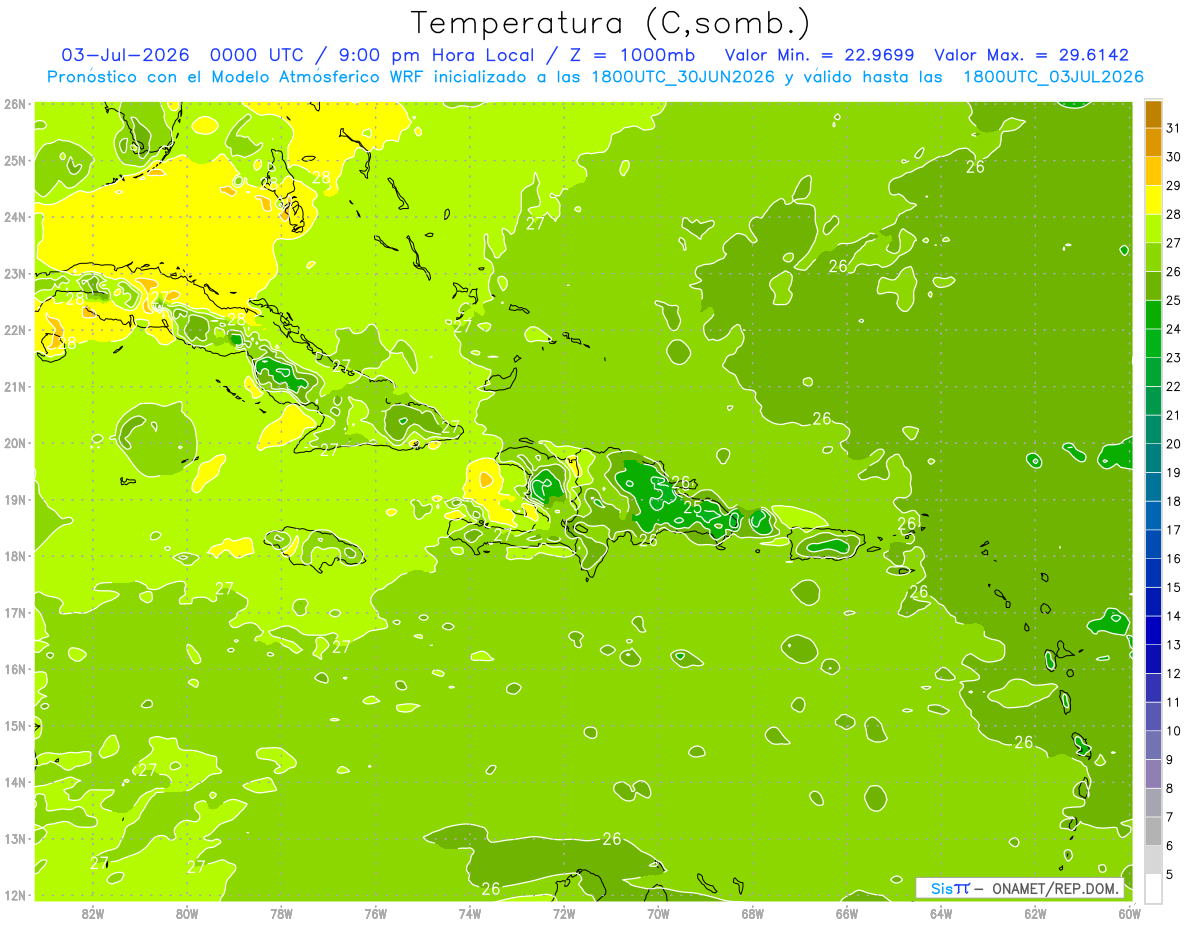Image resolution: width=1200 pixels, height=927 pixels.
Task: Select the 22N latitude axis label
Action: 15,330
